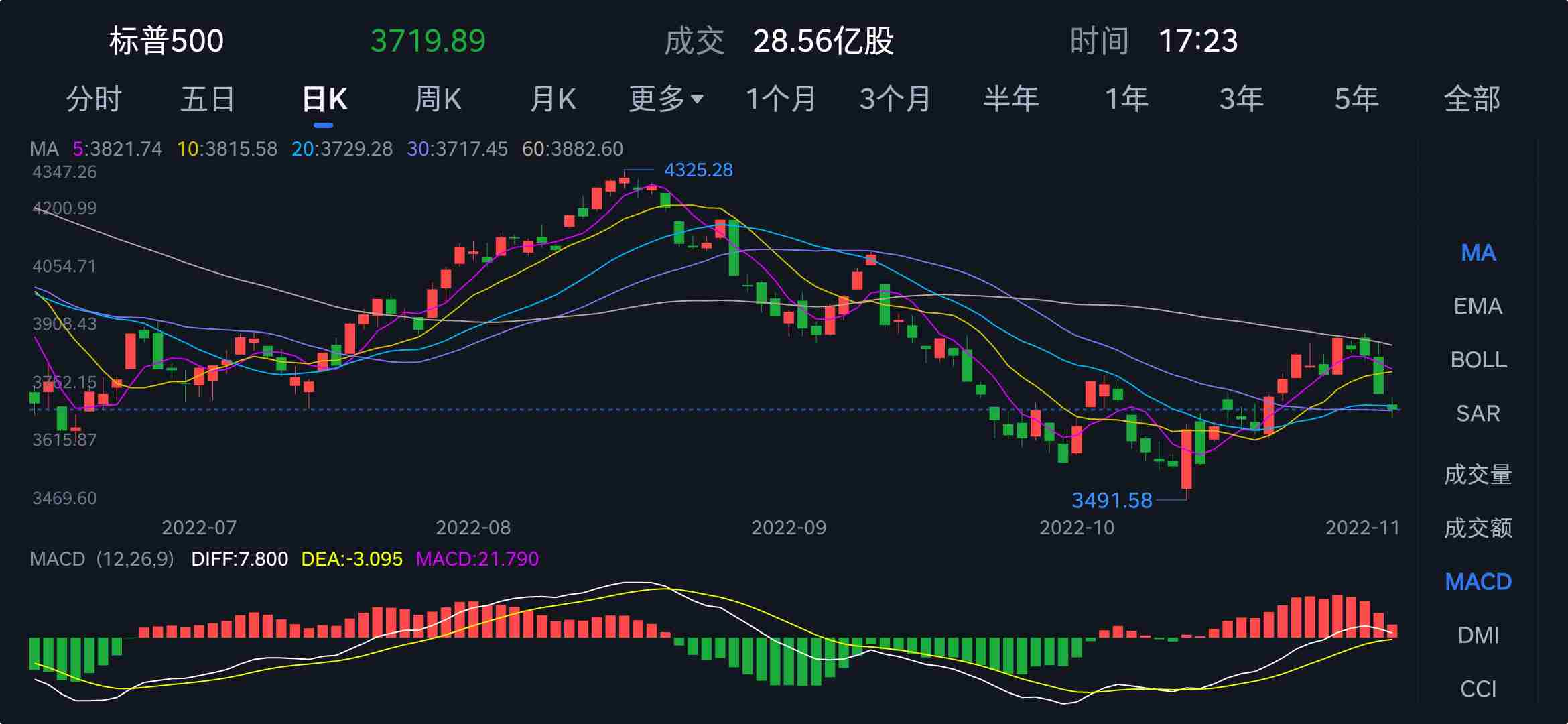Set the range to 5年
The width and height of the screenshot is (1568, 724).
tap(1356, 99)
